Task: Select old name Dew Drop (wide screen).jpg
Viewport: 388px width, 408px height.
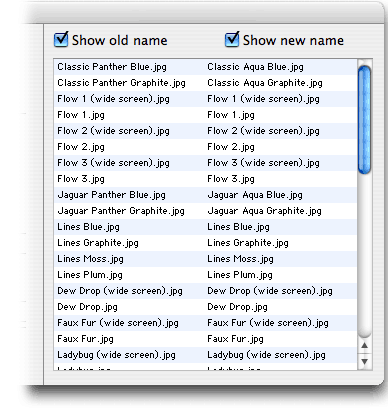Action: (120, 291)
